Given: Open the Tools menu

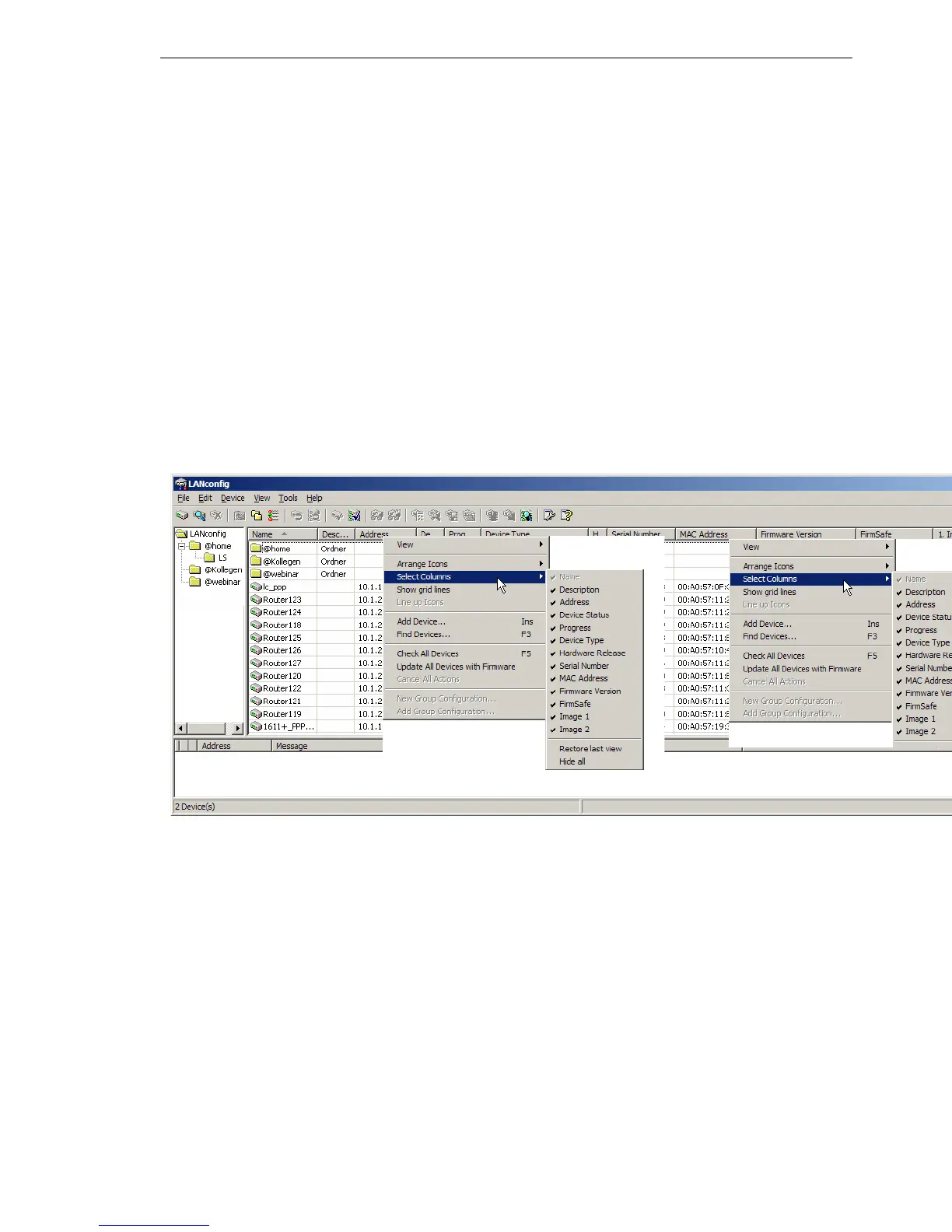Looking at the screenshot, I should (289, 498).
